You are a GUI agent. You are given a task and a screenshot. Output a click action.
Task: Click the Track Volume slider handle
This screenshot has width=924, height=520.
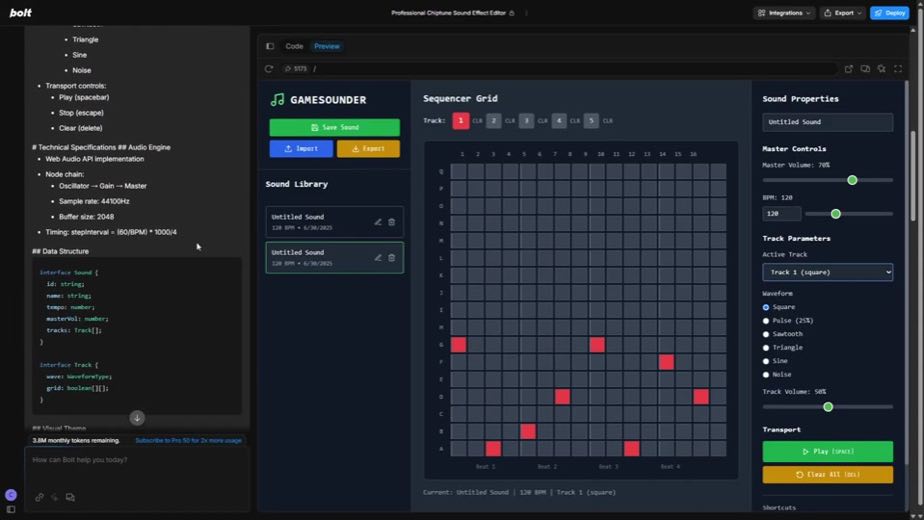coord(828,407)
